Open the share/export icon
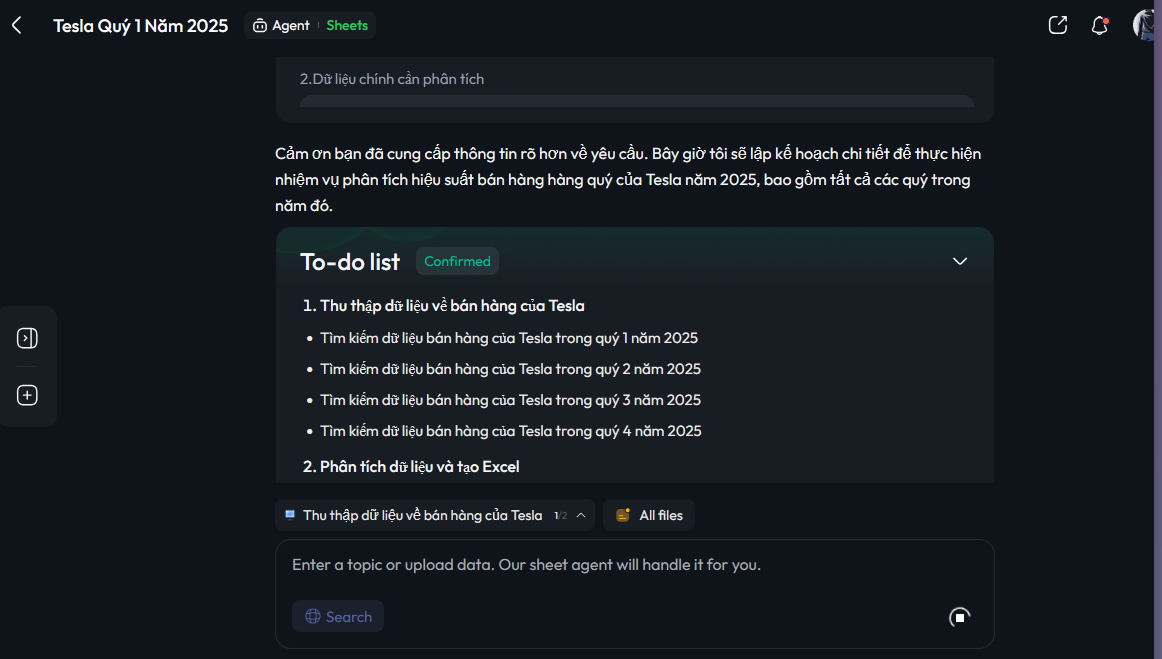The image size is (1162, 659). pos(1058,25)
